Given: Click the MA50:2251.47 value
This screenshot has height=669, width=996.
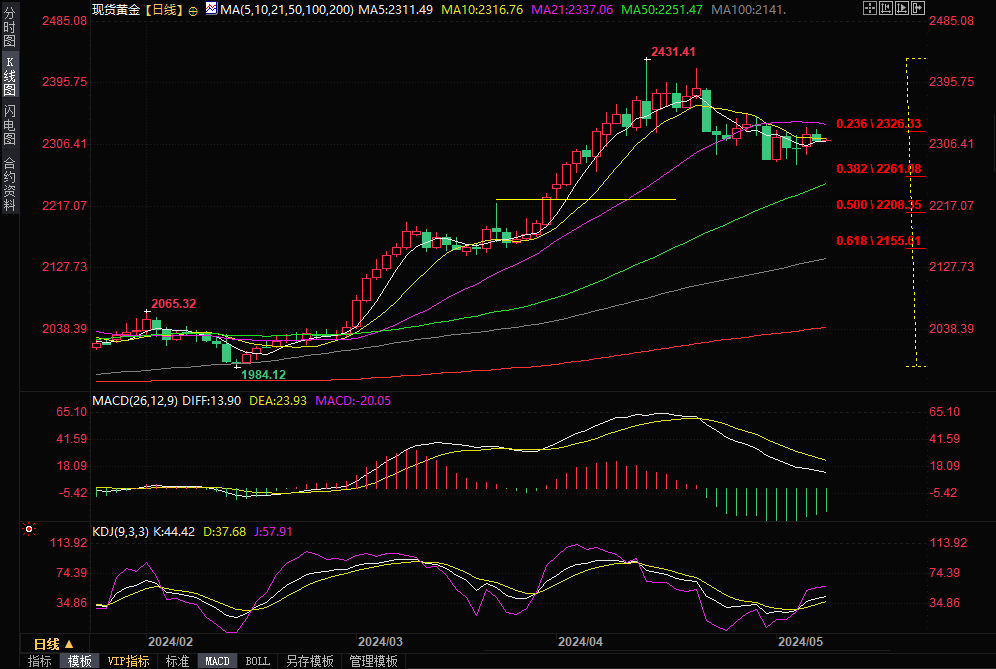Looking at the screenshot, I should [662, 10].
